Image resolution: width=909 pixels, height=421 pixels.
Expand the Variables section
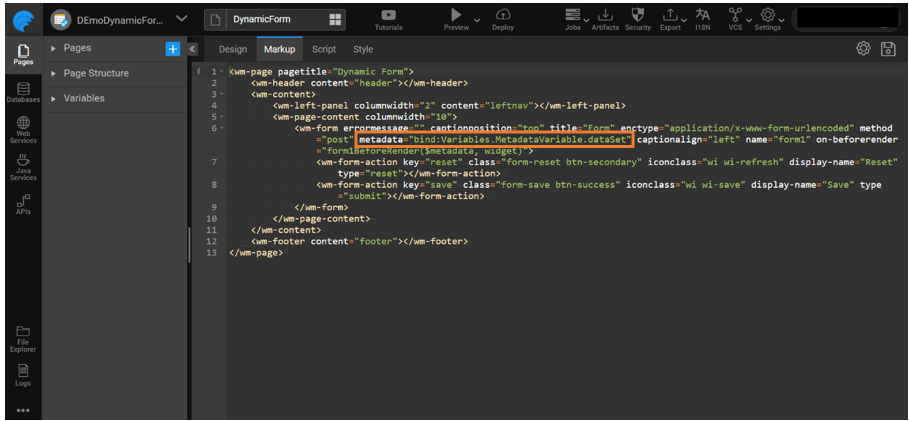tap(53, 98)
